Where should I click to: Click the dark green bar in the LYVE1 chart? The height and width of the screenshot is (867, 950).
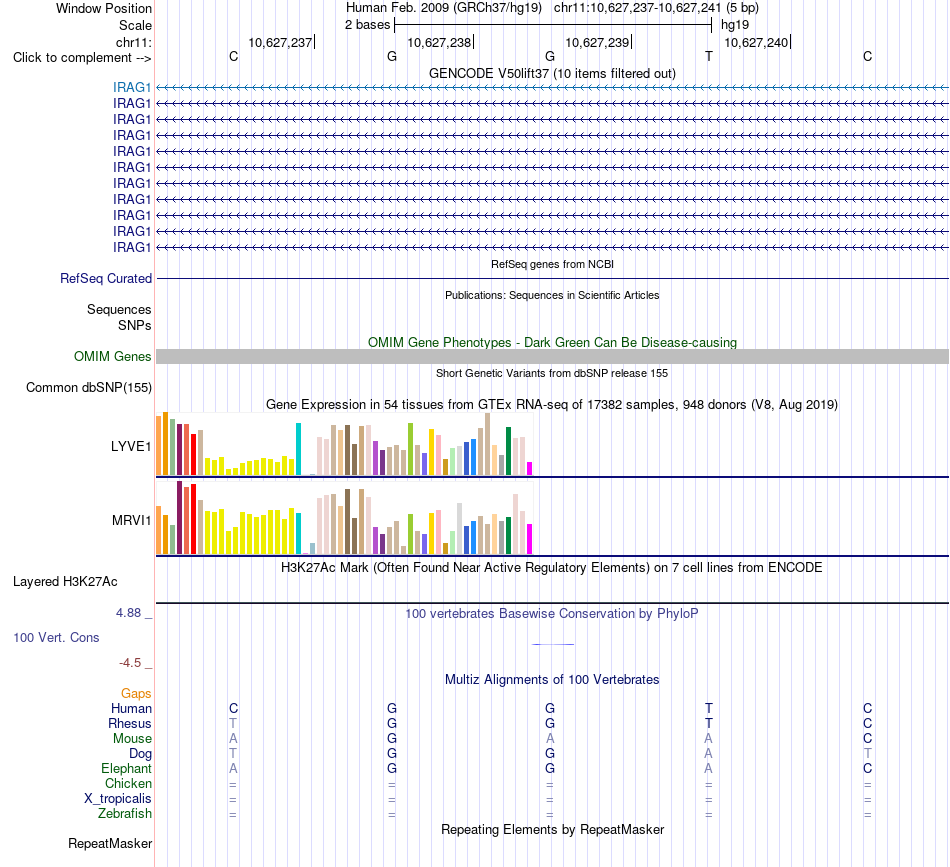click(x=508, y=451)
